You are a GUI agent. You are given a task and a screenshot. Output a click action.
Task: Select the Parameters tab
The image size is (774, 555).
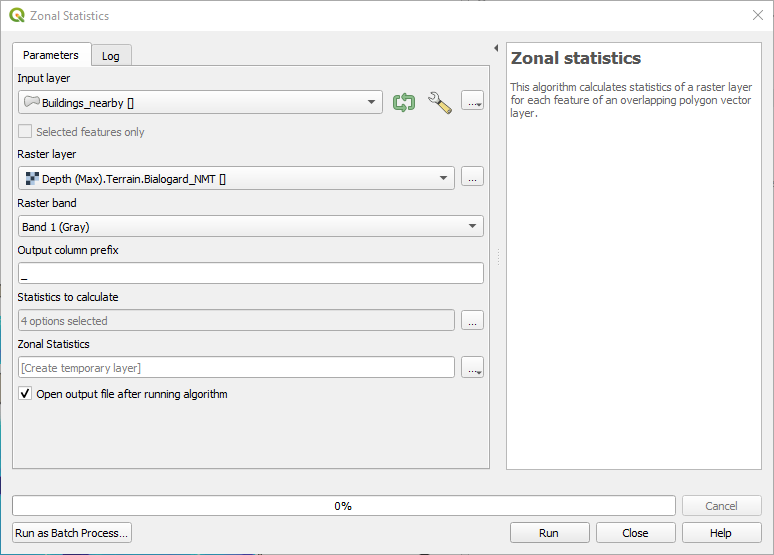coord(51,55)
